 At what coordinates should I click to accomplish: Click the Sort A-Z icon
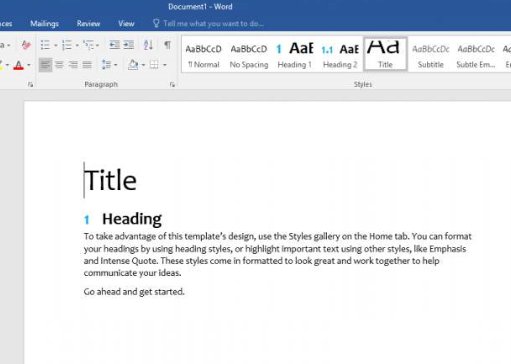tap(148, 45)
